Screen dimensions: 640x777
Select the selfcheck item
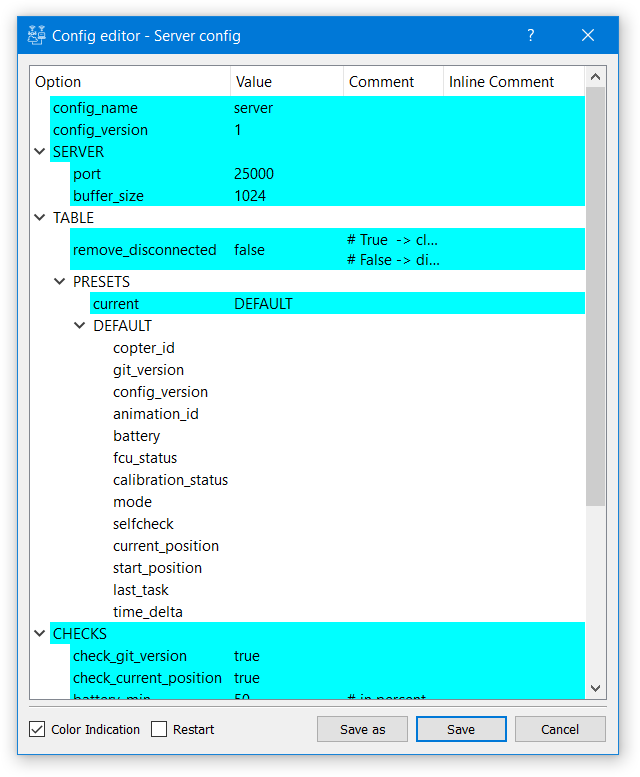tap(143, 523)
